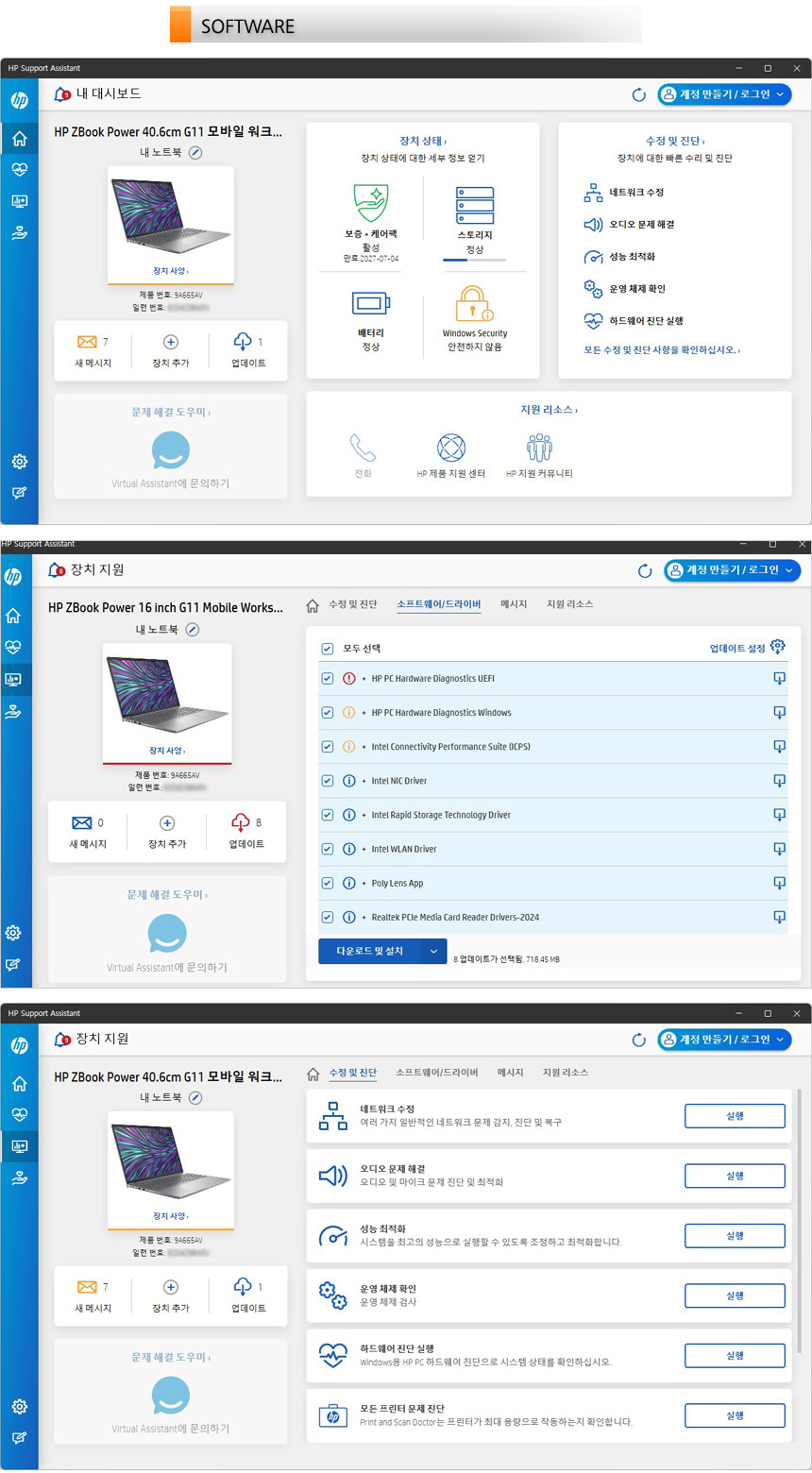Image resolution: width=812 pixels, height=1473 pixels.
Task: Open notifications bell in 내 대시보드 window
Action: (62, 94)
